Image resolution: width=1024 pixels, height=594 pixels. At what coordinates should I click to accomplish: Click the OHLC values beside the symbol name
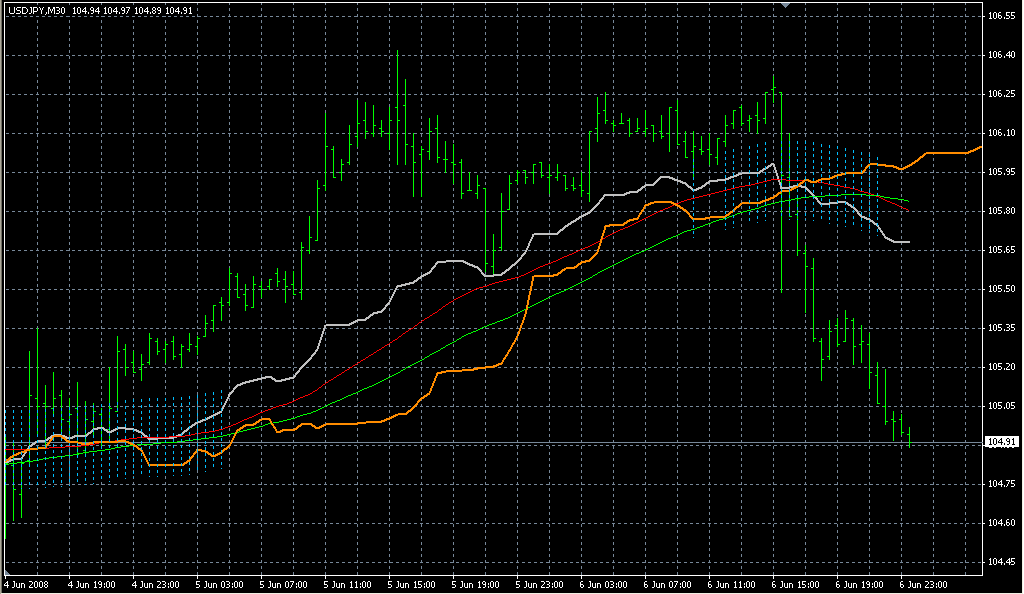point(134,10)
